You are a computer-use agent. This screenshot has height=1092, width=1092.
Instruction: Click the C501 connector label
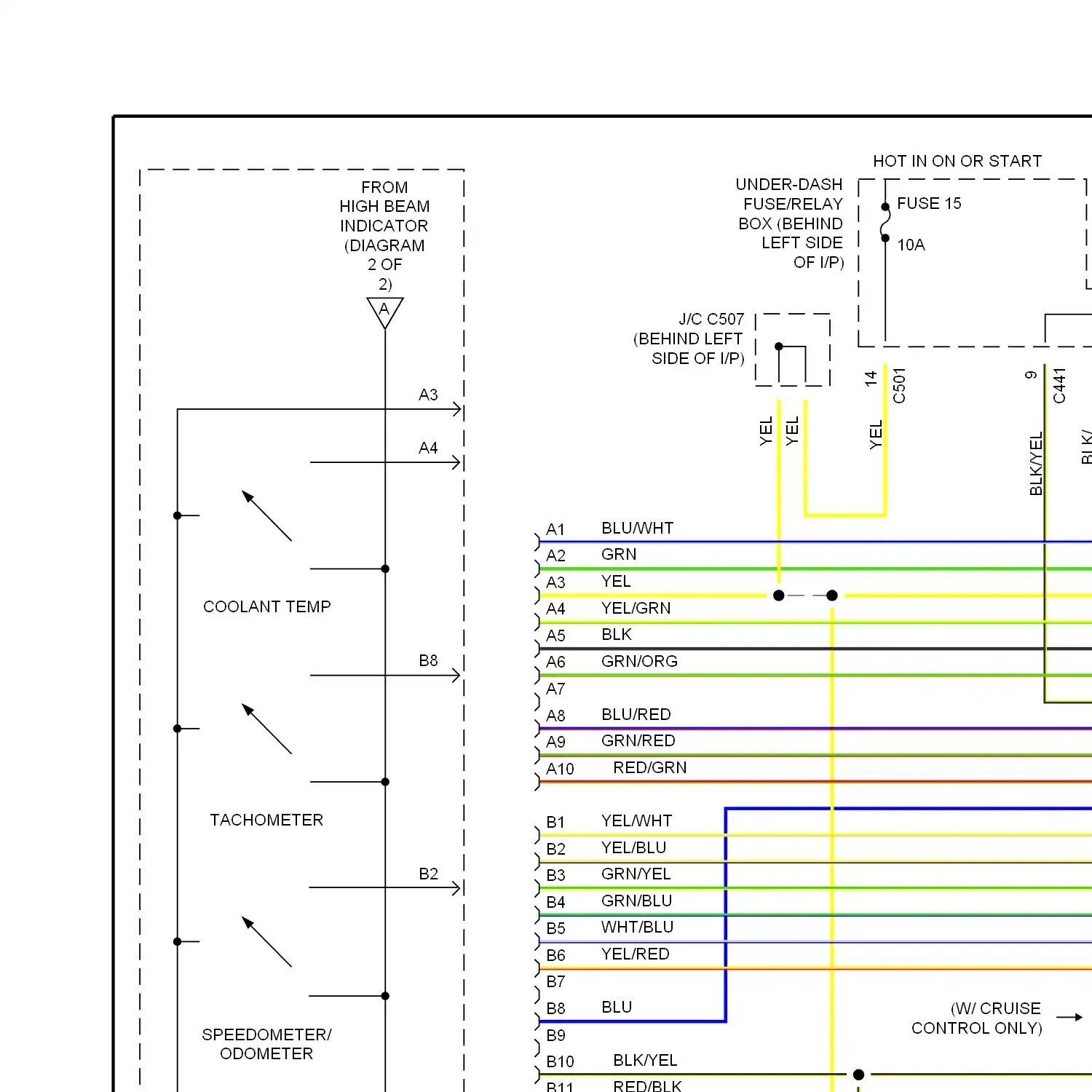pos(899,386)
